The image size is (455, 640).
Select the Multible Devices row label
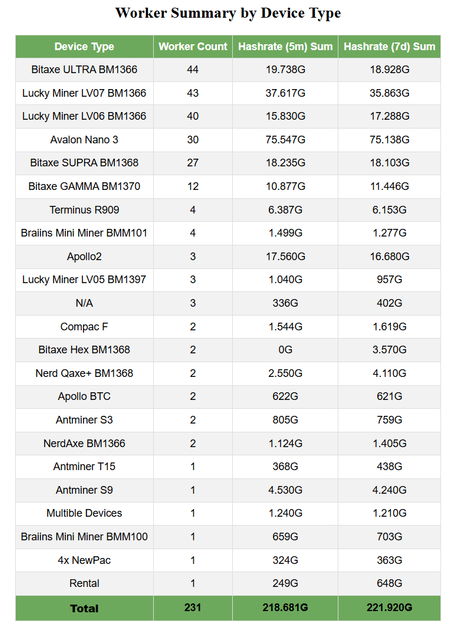(x=84, y=513)
